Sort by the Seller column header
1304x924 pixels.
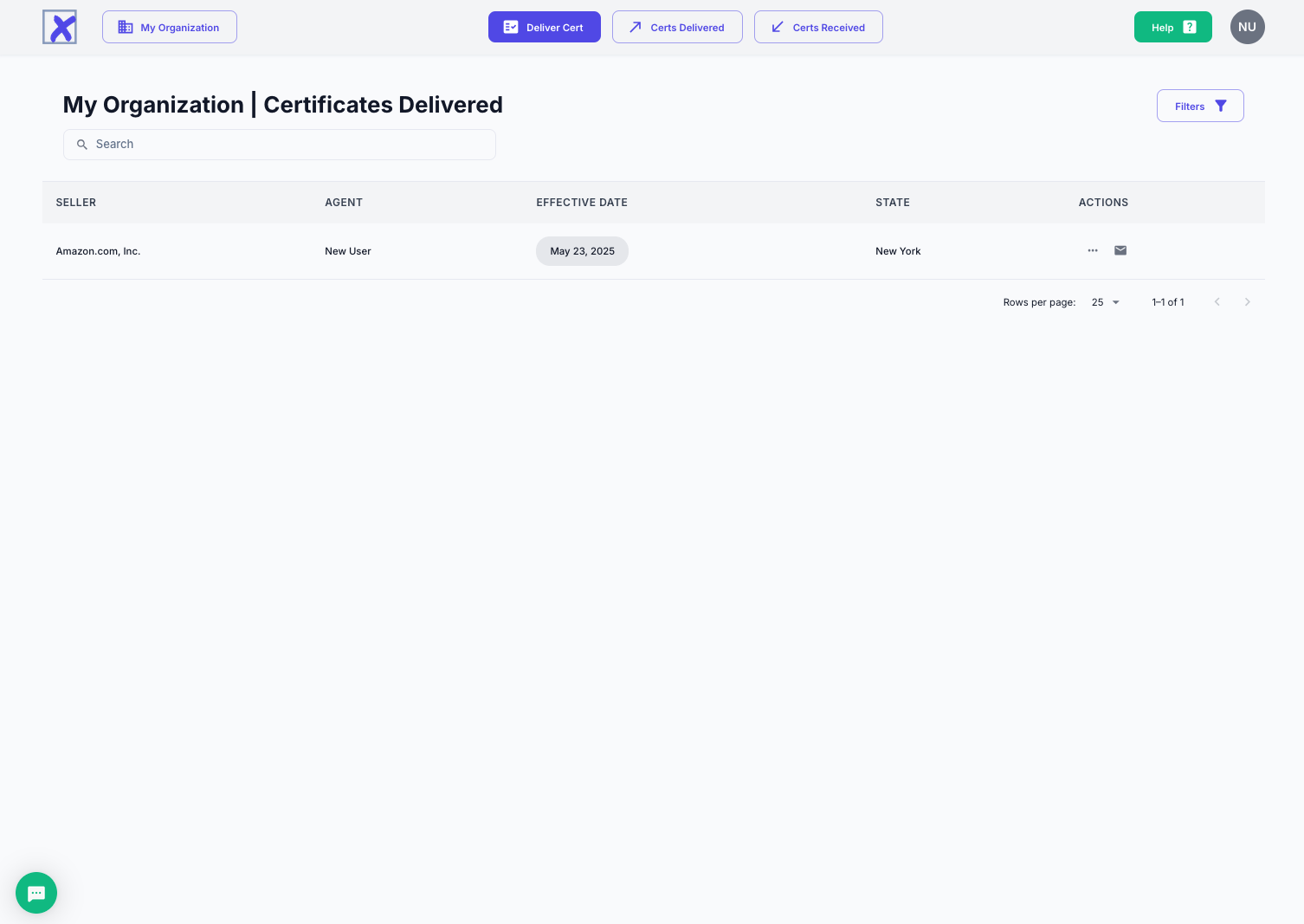76,203
